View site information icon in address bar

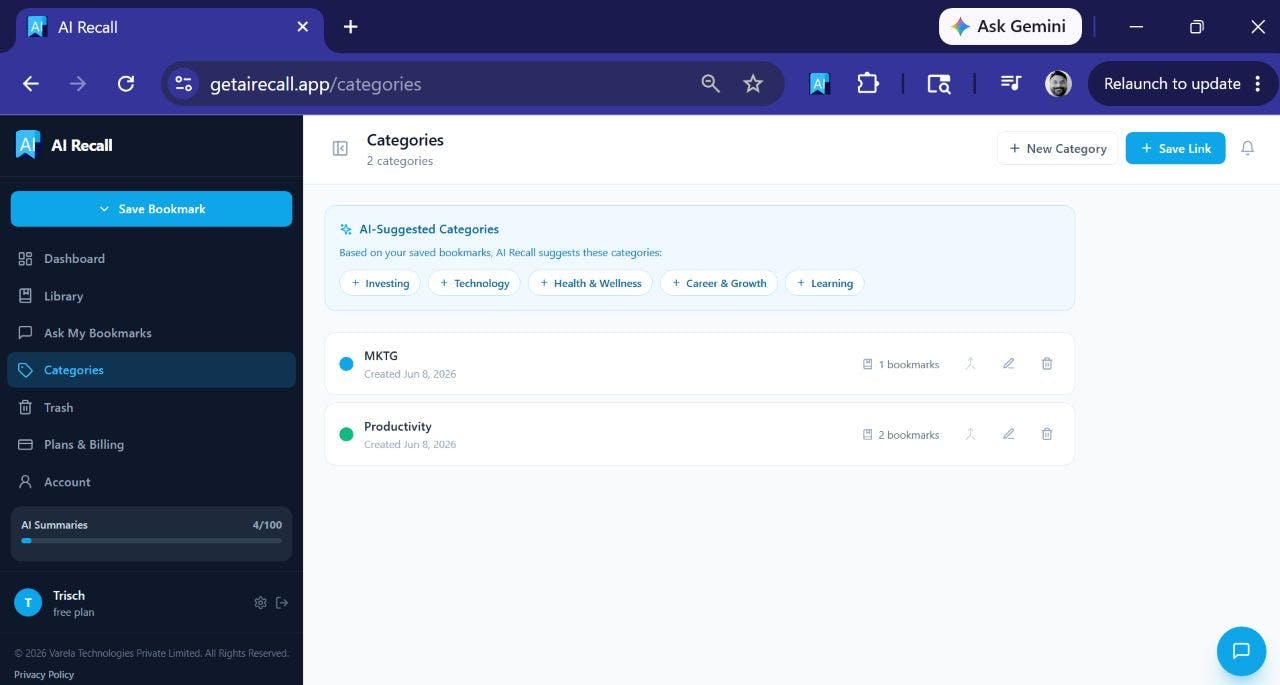click(183, 84)
